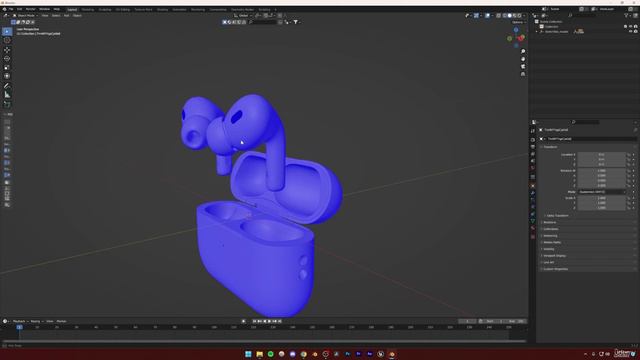Click the viewport pan hand gizmo
640x360 pixels.
tap(523, 59)
